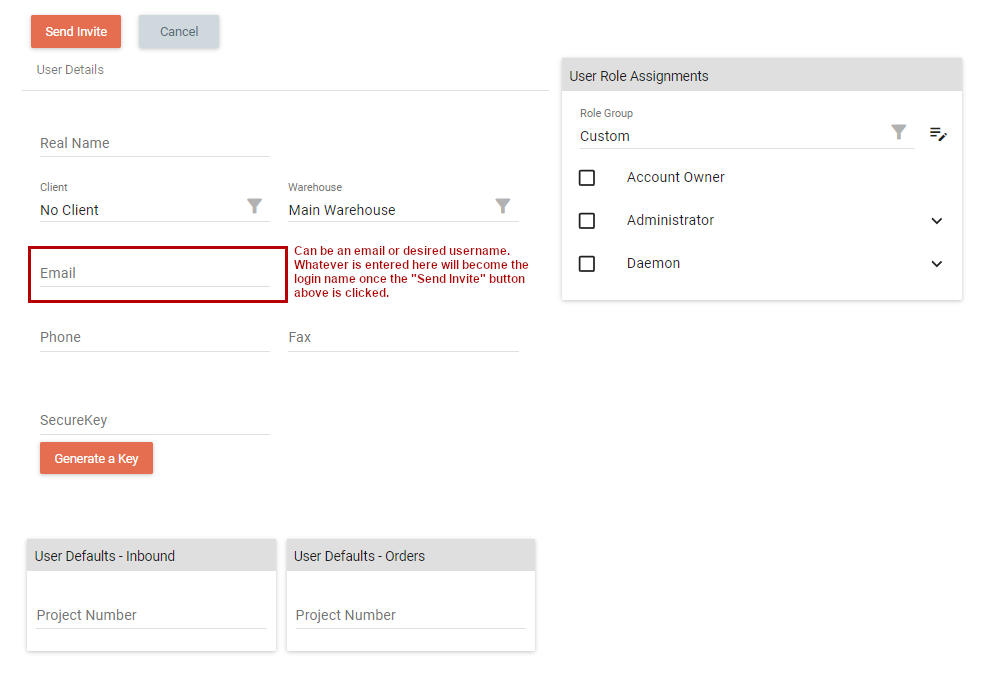Edit role group list icon
999x683 pixels.
938,134
